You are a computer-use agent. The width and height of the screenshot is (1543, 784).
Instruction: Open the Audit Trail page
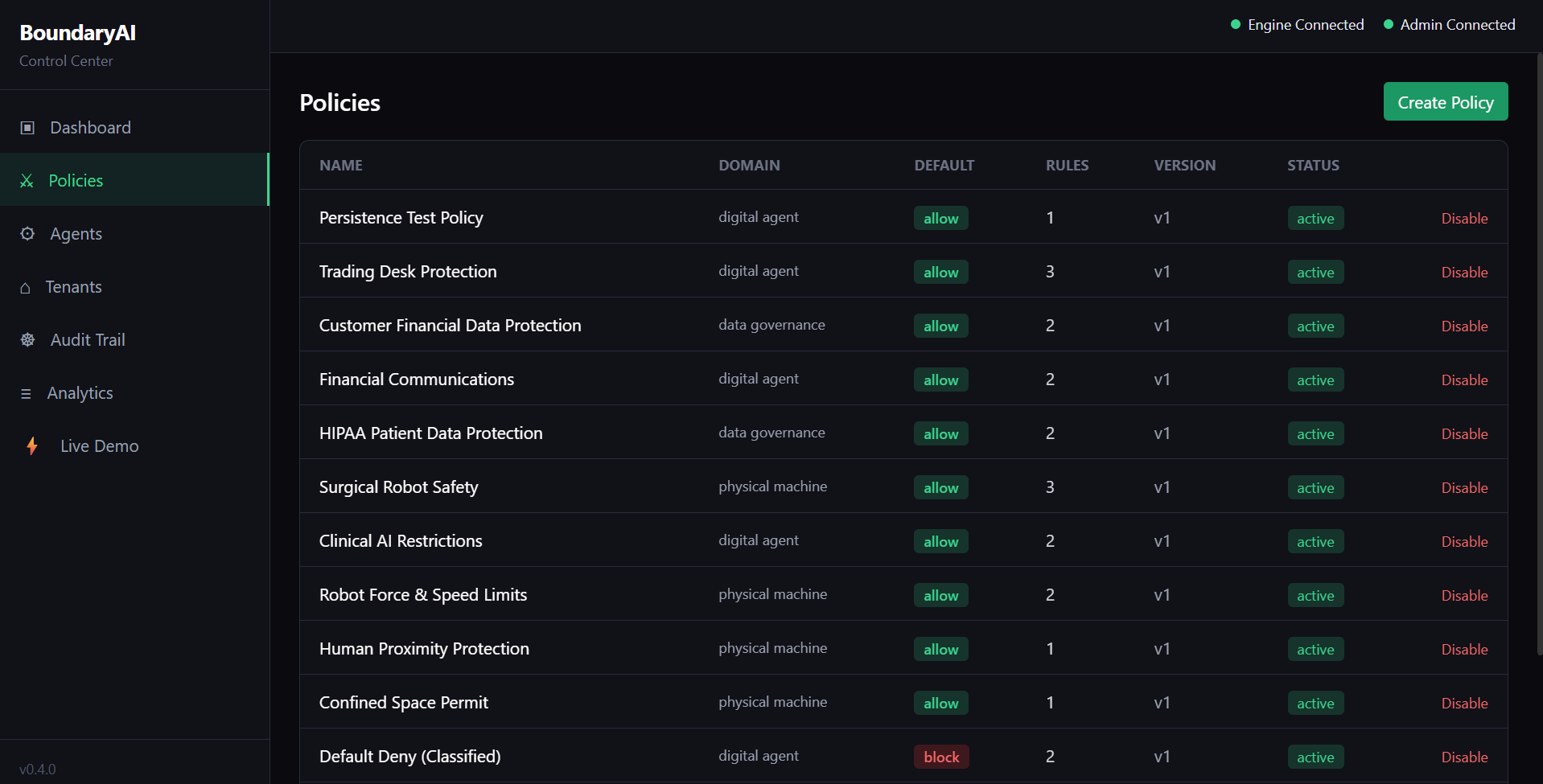[88, 340]
